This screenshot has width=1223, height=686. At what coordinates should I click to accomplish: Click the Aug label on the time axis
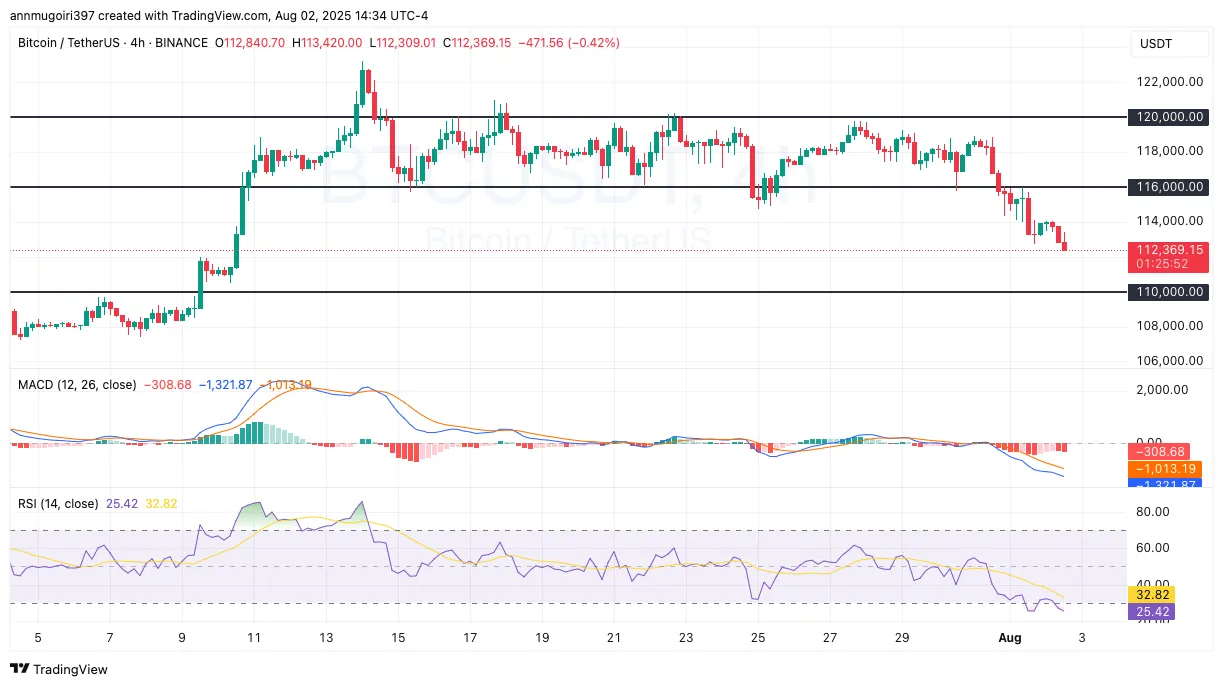tap(1010, 638)
